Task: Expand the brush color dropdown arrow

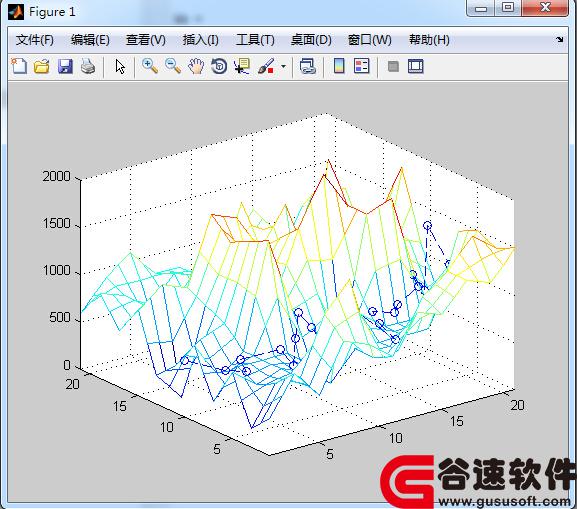Action: tap(283, 67)
